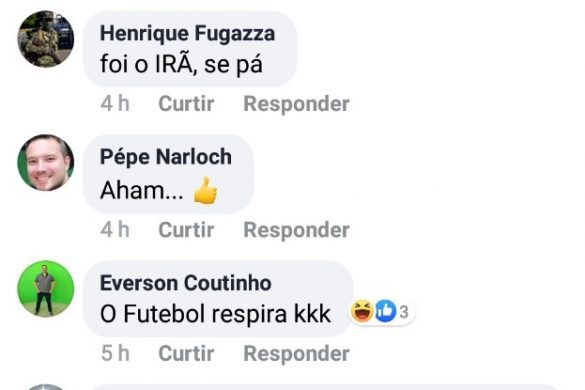Open the reaction count of 3

click(x=404, y=312)
